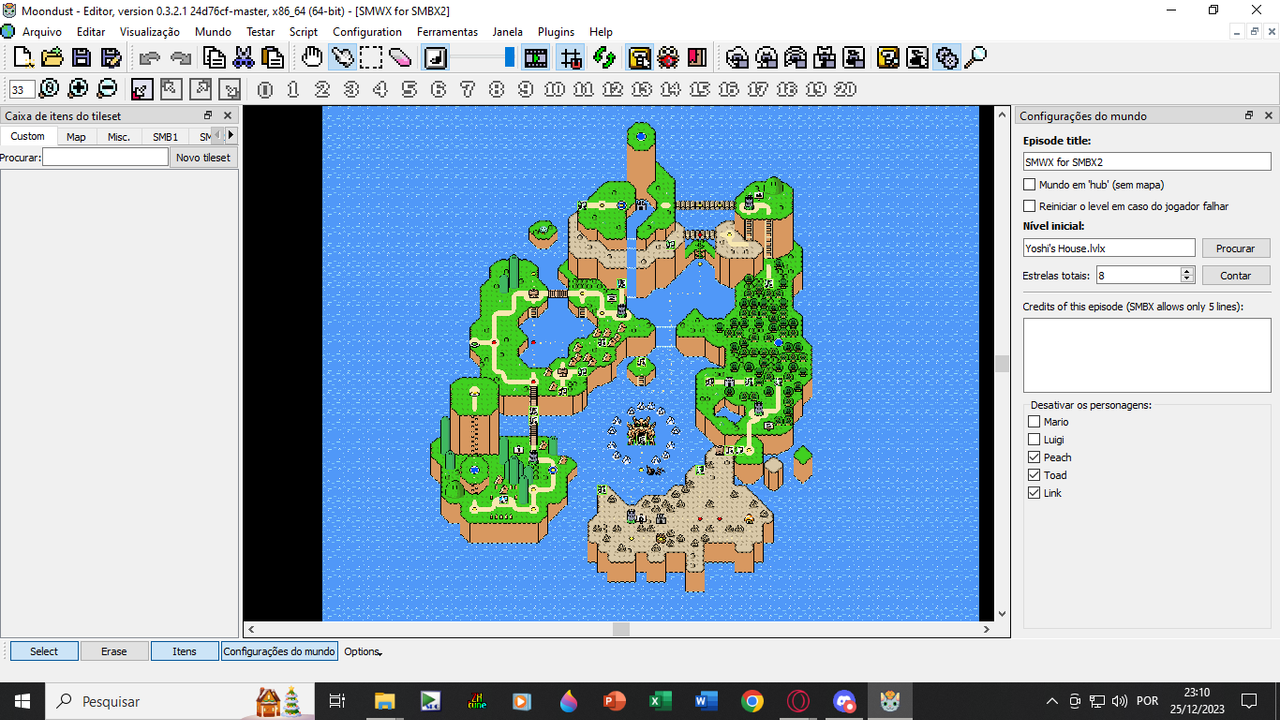1280x720 pixels.
Task: Select the Hand scroll tool
Action: click(x=313, y=57)
